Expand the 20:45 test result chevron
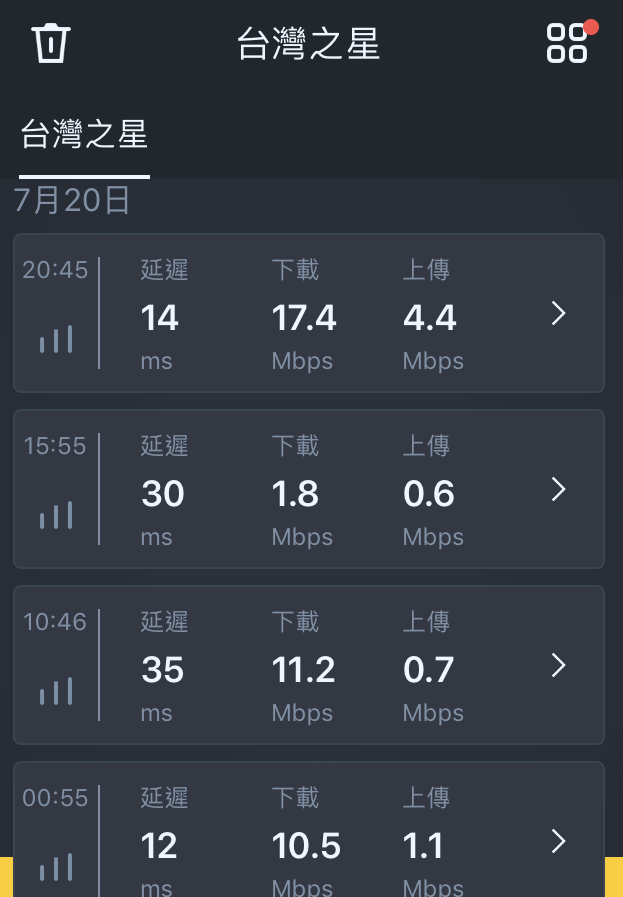 coord(558,313)
